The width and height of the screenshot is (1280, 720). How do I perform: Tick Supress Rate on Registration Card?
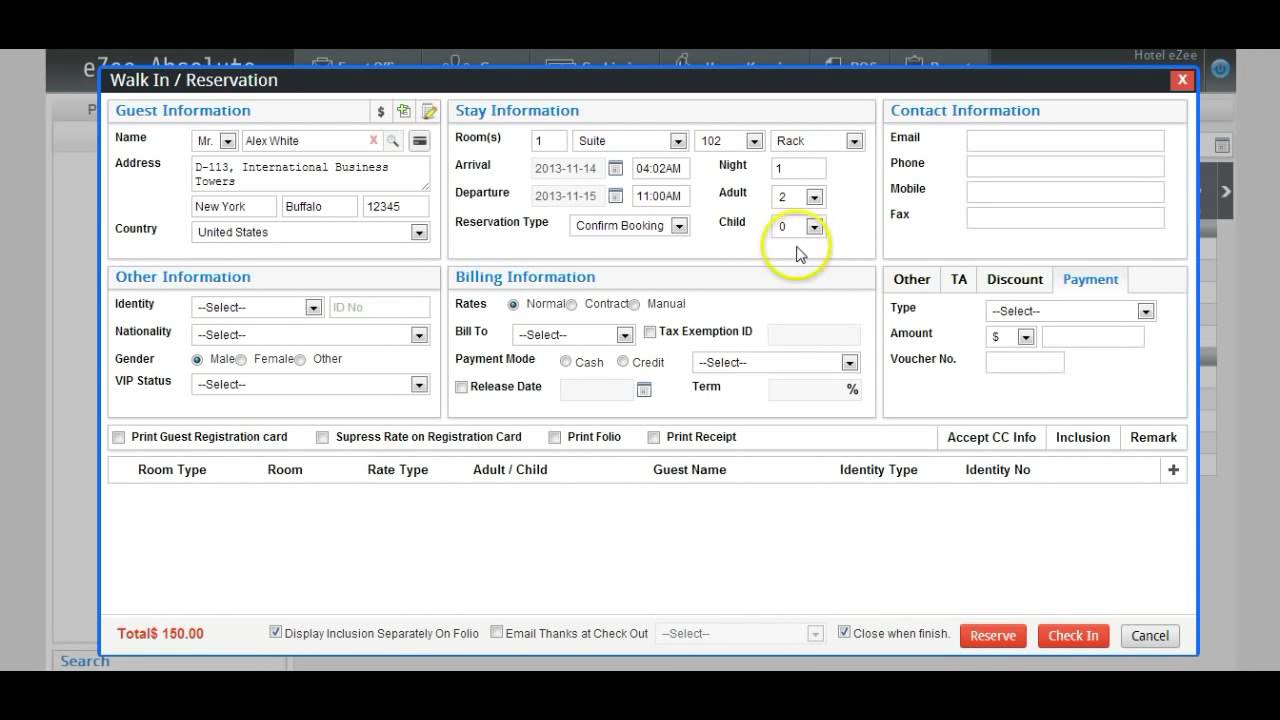pos(322,437)
